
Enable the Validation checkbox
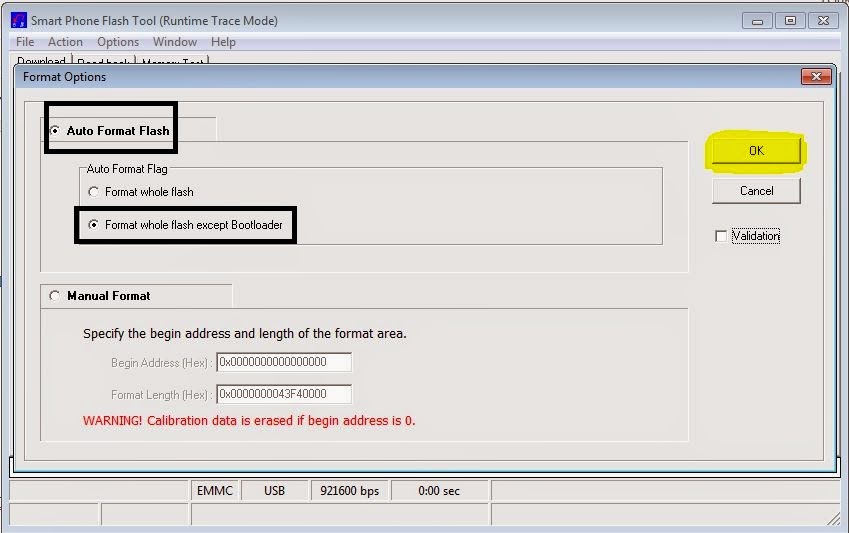pos(721,236)
